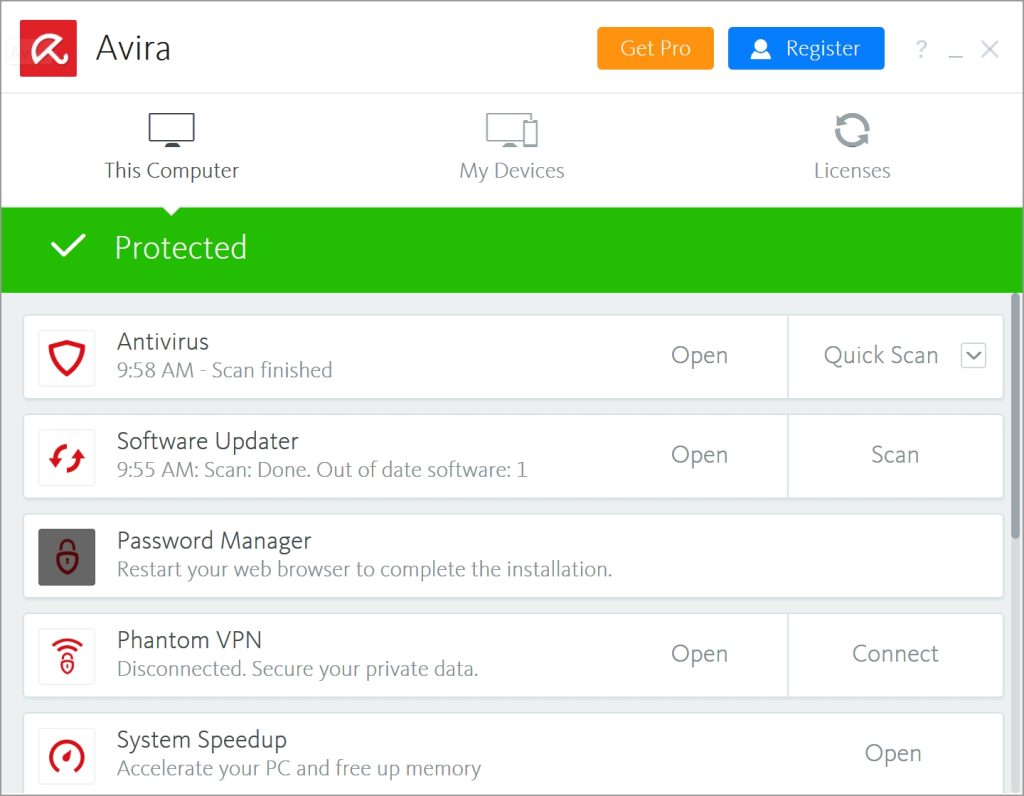Switch to the Licenses tab
The image size is (1024, 796).
(851, 145)
